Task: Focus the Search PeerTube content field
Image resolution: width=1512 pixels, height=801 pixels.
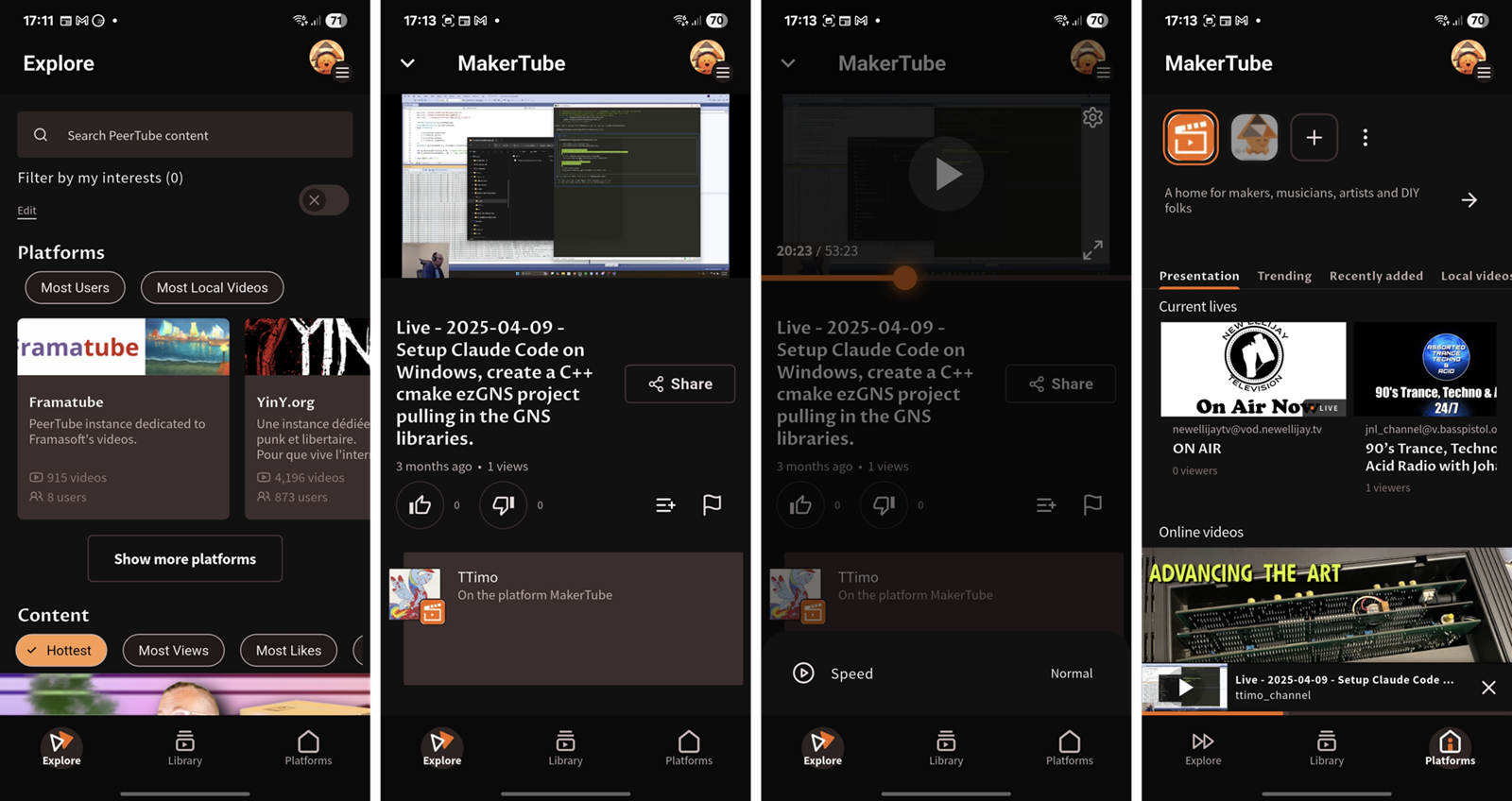Action: click(x=185, y=135)
